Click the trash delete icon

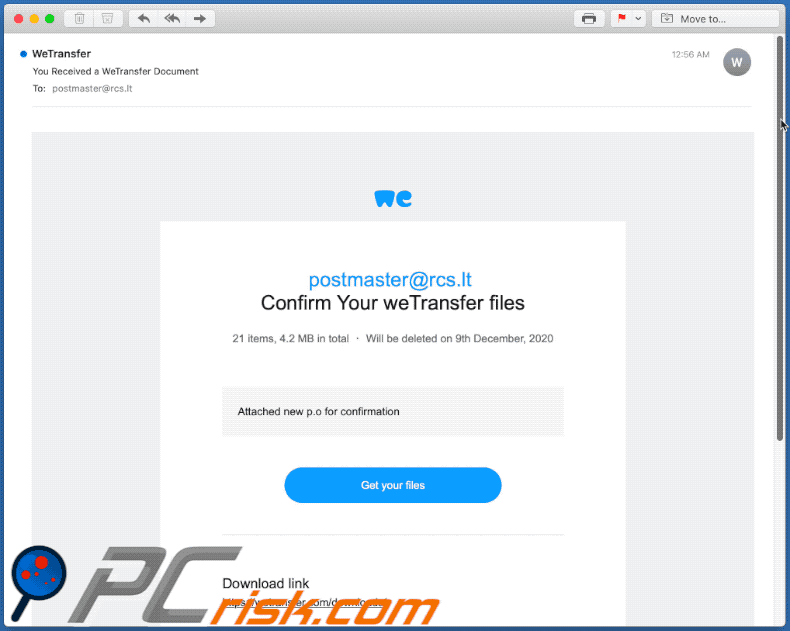coord(80,19)
